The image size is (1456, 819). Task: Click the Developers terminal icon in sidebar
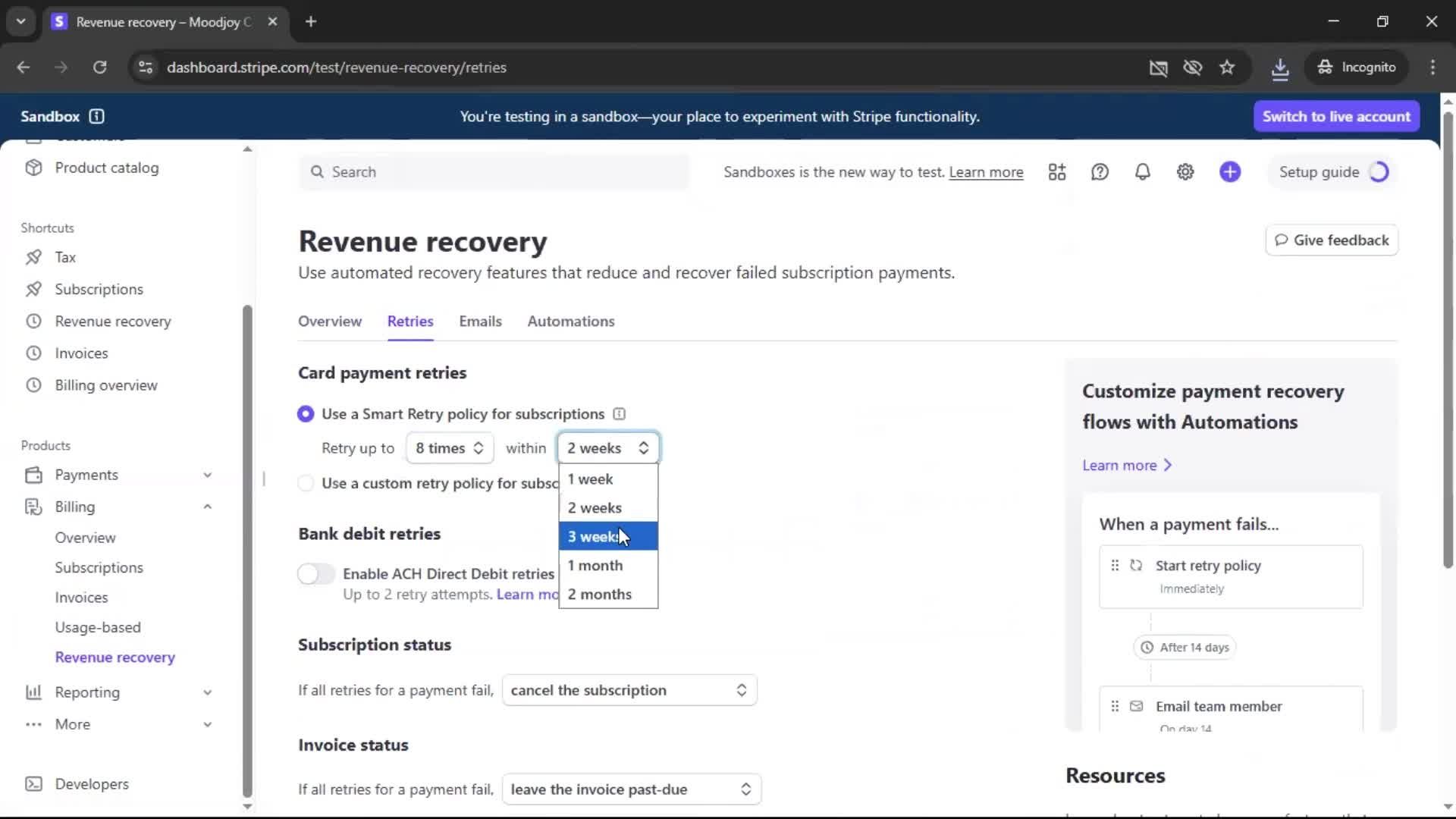(x=33, y=784)
